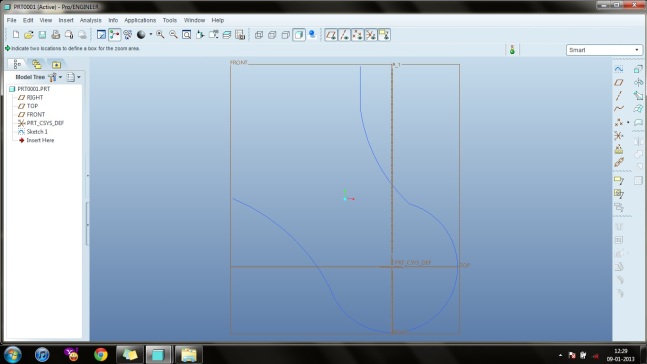Select the Hidden Line display style

[x=272, y=35]
